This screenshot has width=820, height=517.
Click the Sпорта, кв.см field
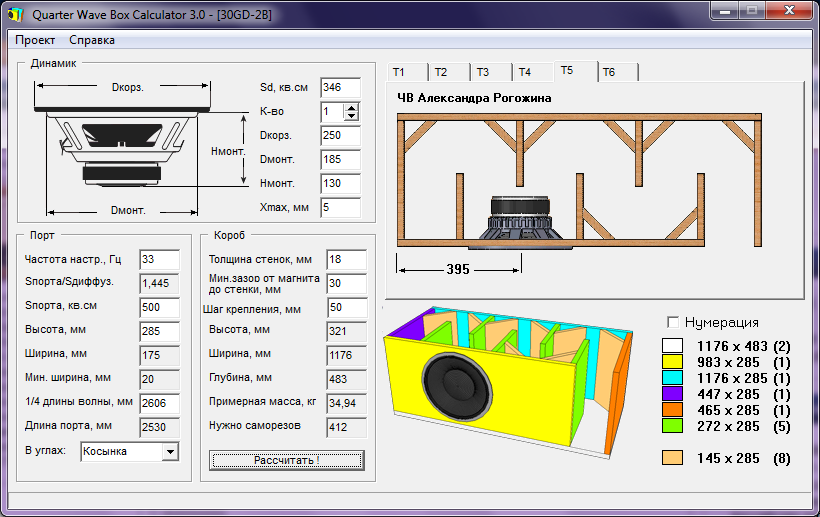(160, 308)
